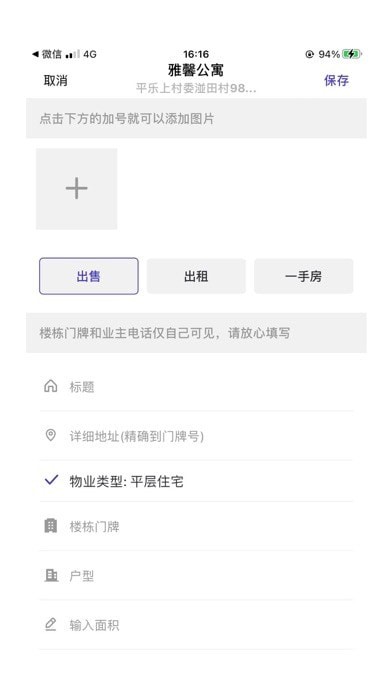Select the 一手房 listing type
Viewport: 392px width, 696px height.
point(304,276)
